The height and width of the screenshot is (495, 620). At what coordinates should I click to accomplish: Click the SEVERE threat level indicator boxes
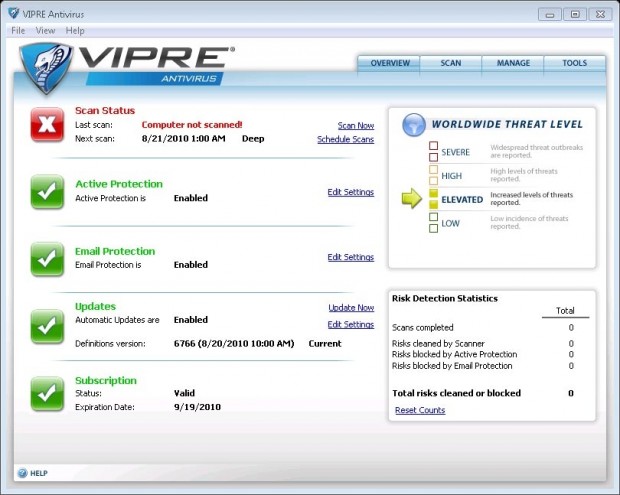coord(433,151)
